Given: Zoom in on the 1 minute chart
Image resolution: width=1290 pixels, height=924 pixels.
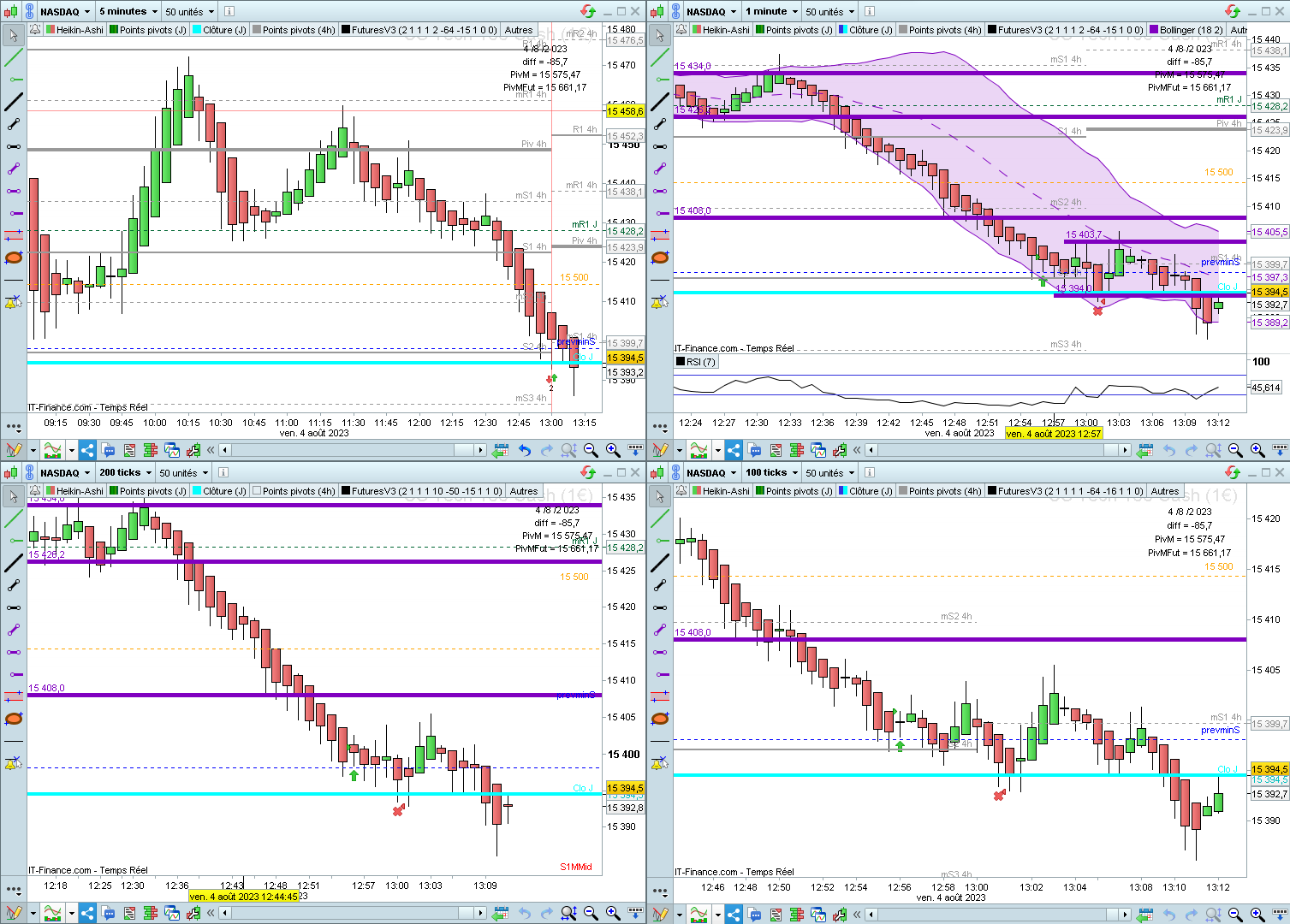Looking at the screenshot, I should pyautogui.click(x=1257, y=450).
